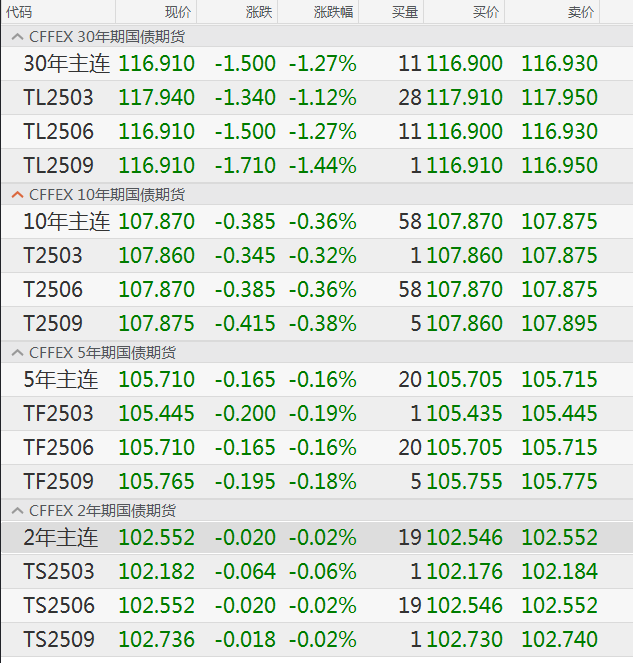Viewport: 633px width, 663px height.
Task: Collapse the CFFEX 5年期国债期货 section
Action: click(17, 353)
